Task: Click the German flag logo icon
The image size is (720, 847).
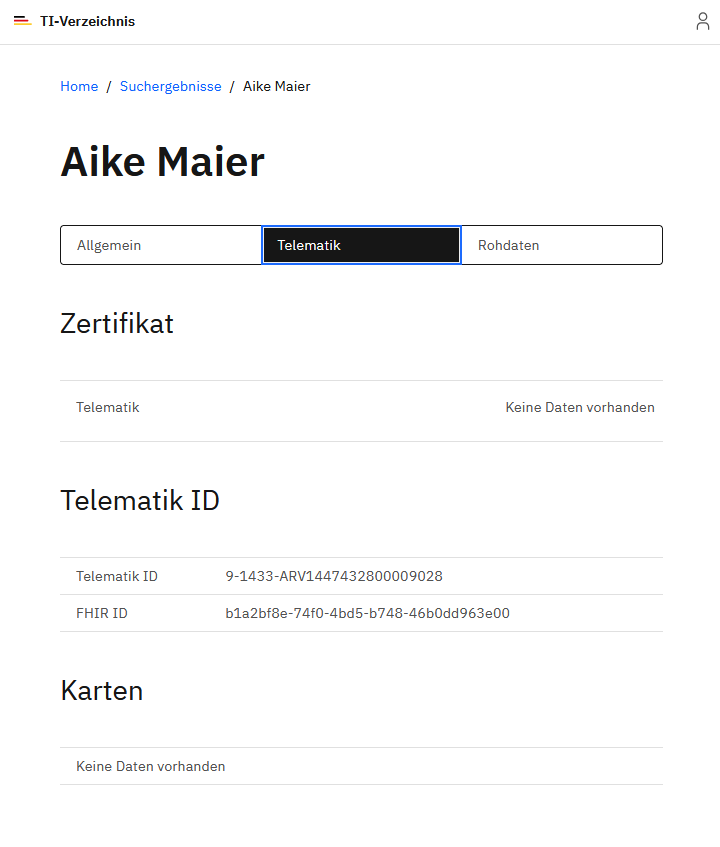Action: 22,21
